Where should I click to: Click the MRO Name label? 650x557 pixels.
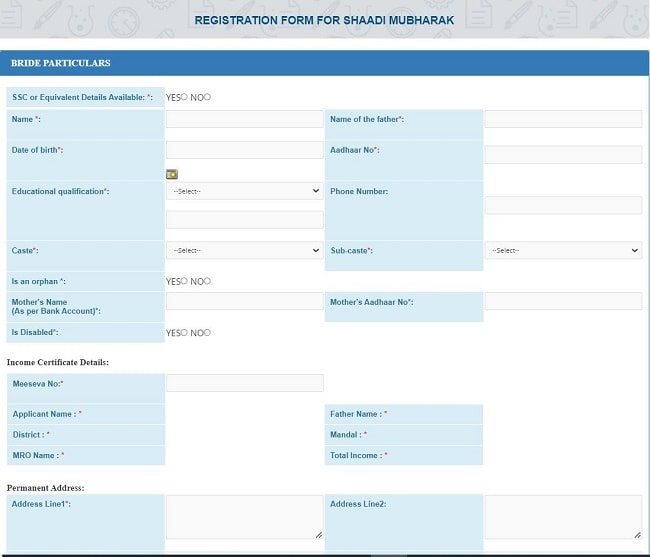tap(39, 455)
